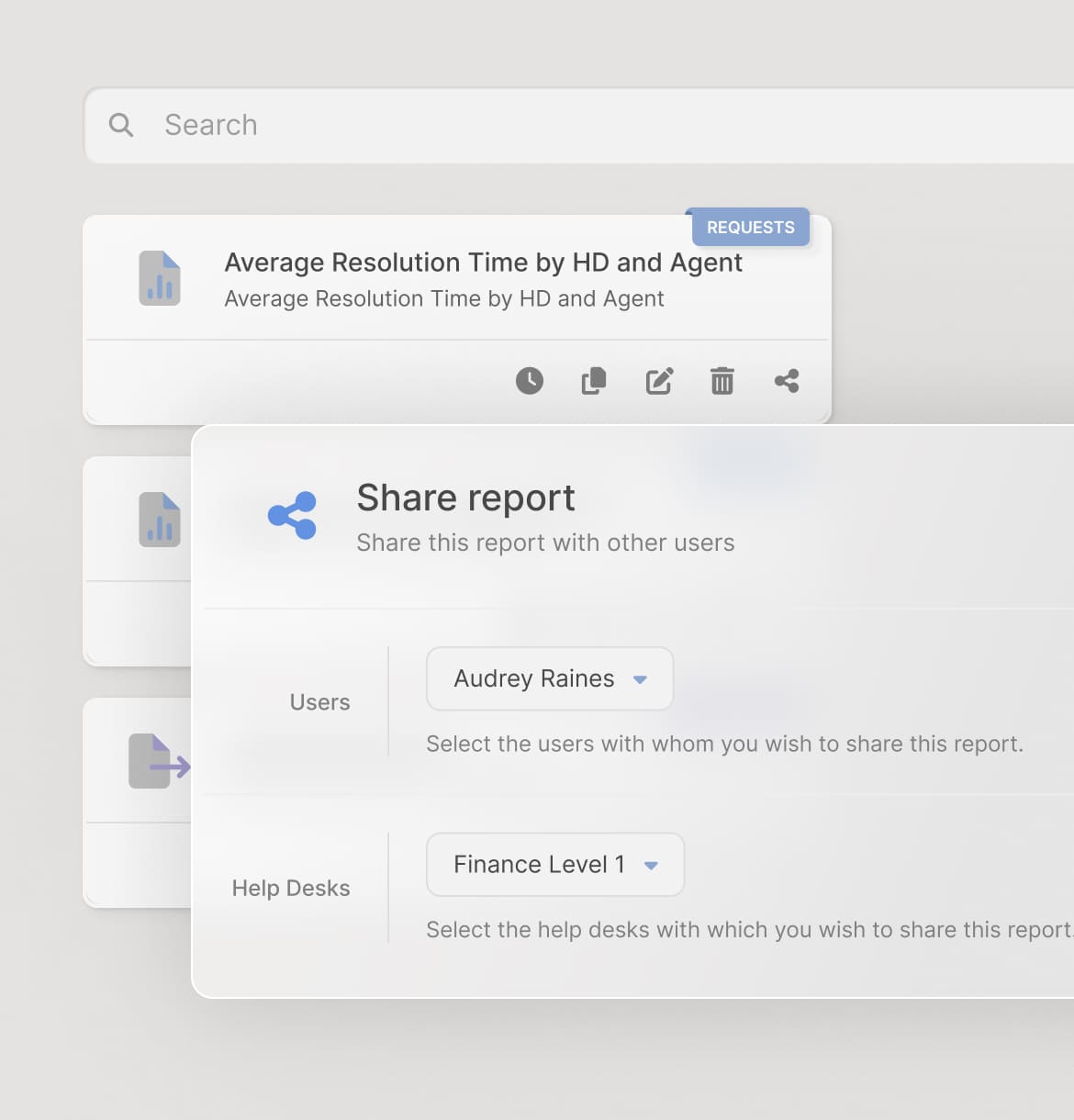Click the export file icon in third card
This screenshot has height=1120, width=1074.
click(x=159, y=761)
